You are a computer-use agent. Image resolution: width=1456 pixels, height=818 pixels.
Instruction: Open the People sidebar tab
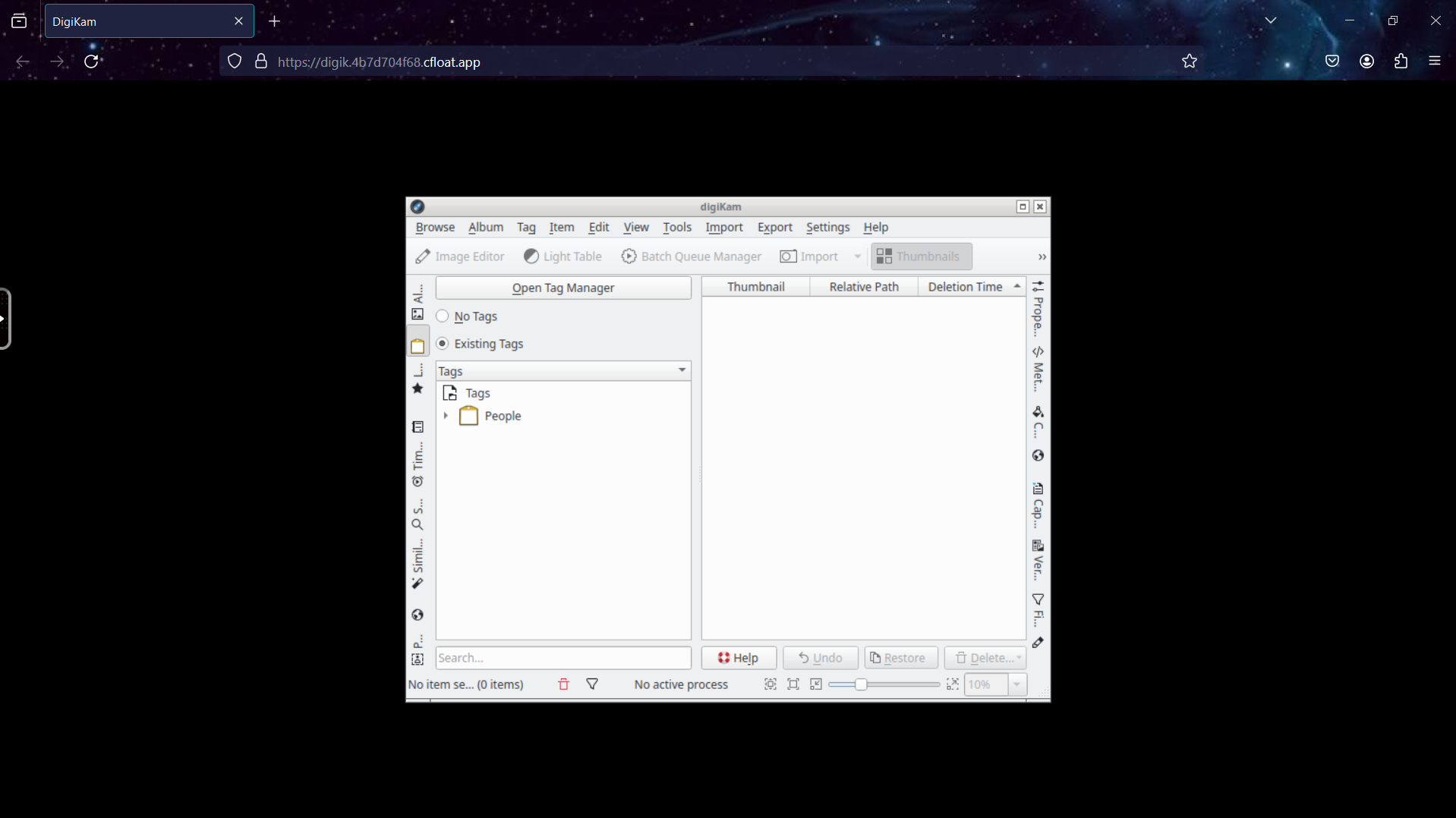418,651
